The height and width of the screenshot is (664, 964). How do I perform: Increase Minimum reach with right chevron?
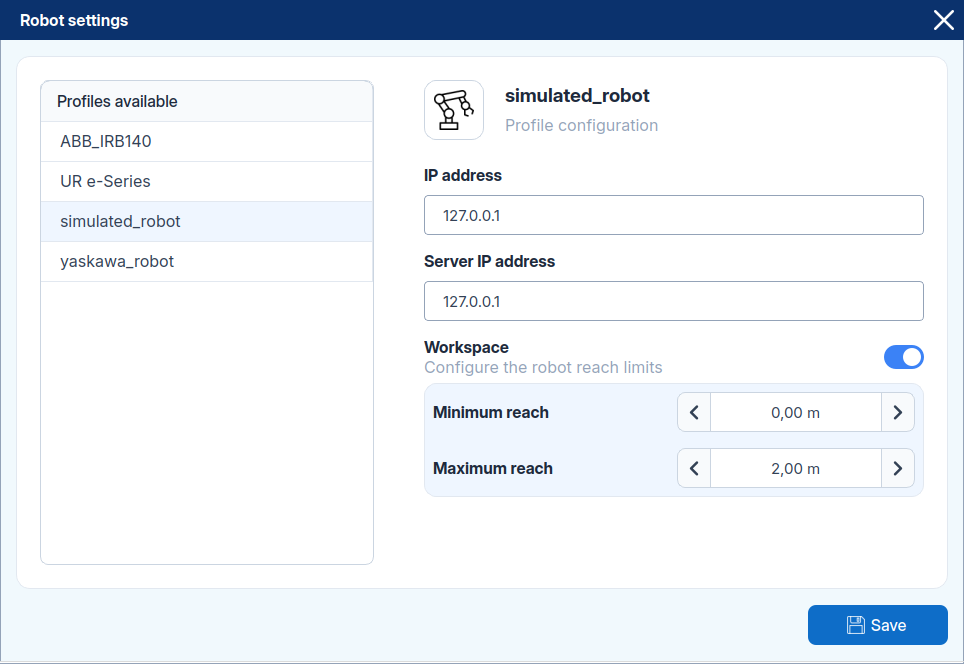tap(898, 413)
